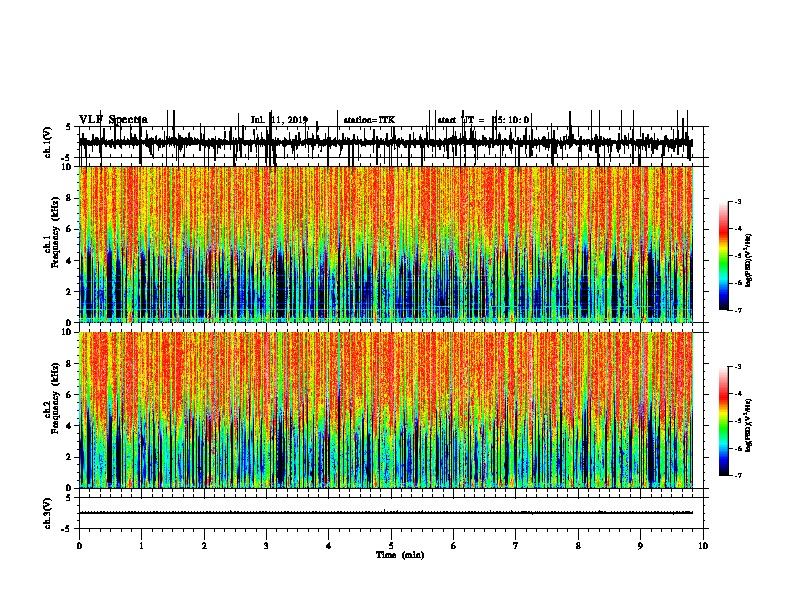
Task: Click the '4' kHz tick on ch.2 frequency axis
Action: point(70,426)
